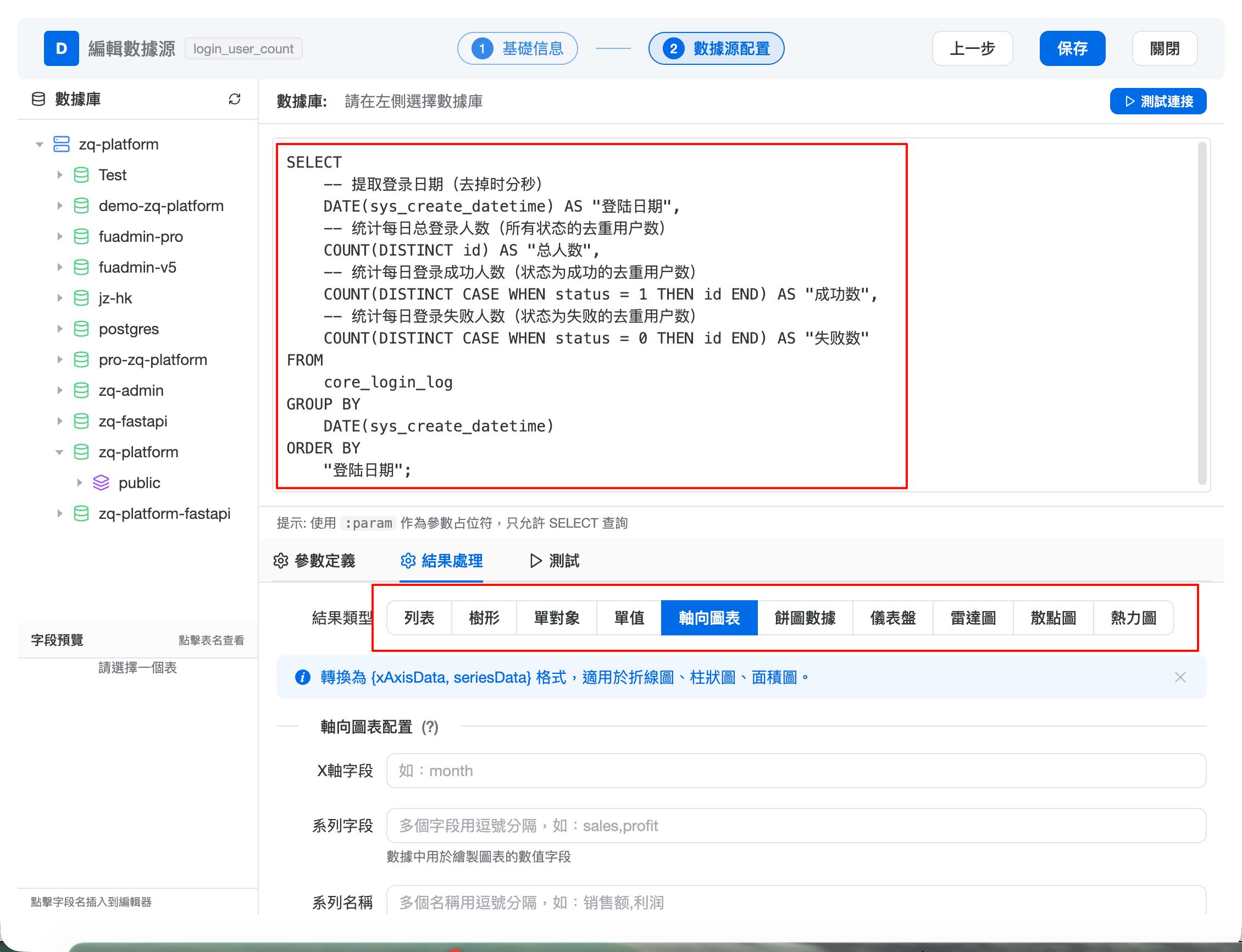Select the postgres database icon in the tree
This screenshot has height=952, width=1242.
pyautogui.click(x=81, y=329)
